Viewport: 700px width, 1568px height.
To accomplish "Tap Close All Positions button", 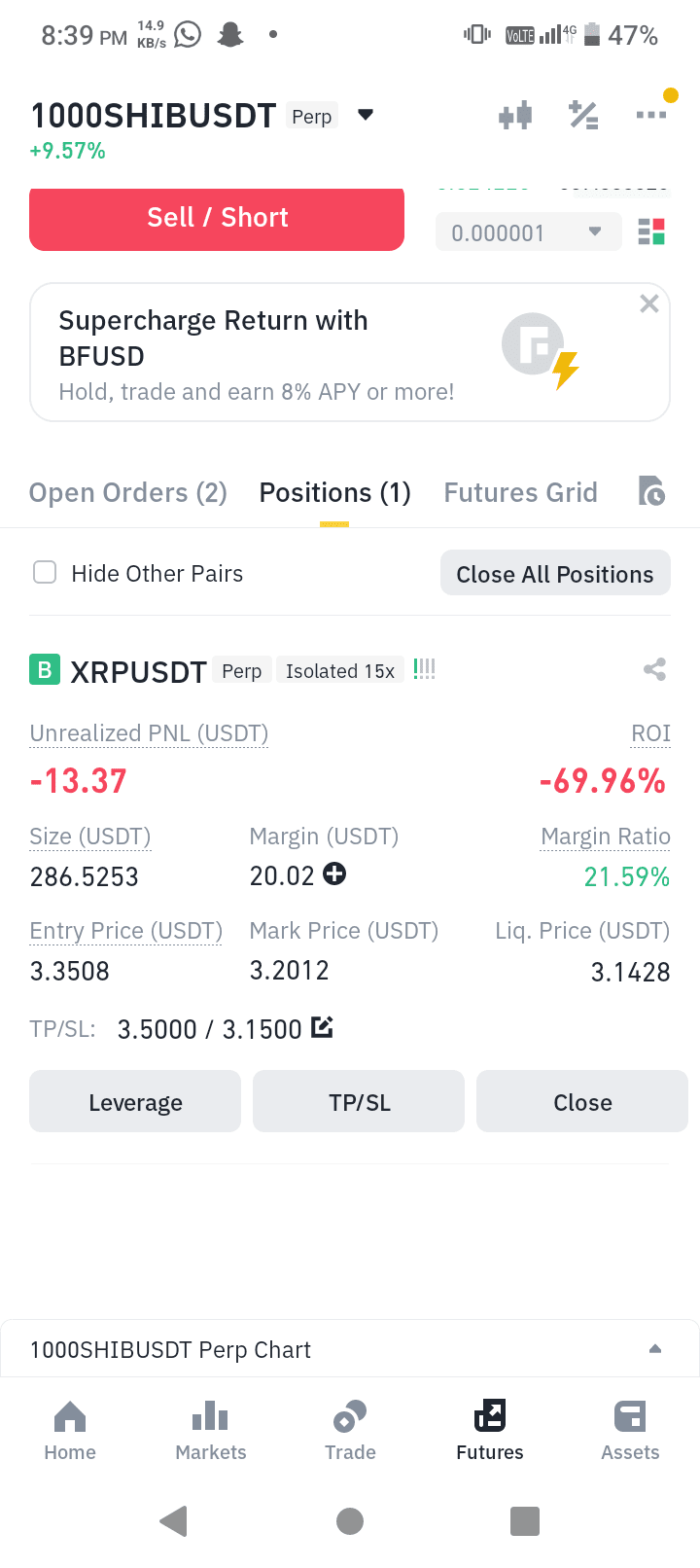I will [x=555, y=574].
